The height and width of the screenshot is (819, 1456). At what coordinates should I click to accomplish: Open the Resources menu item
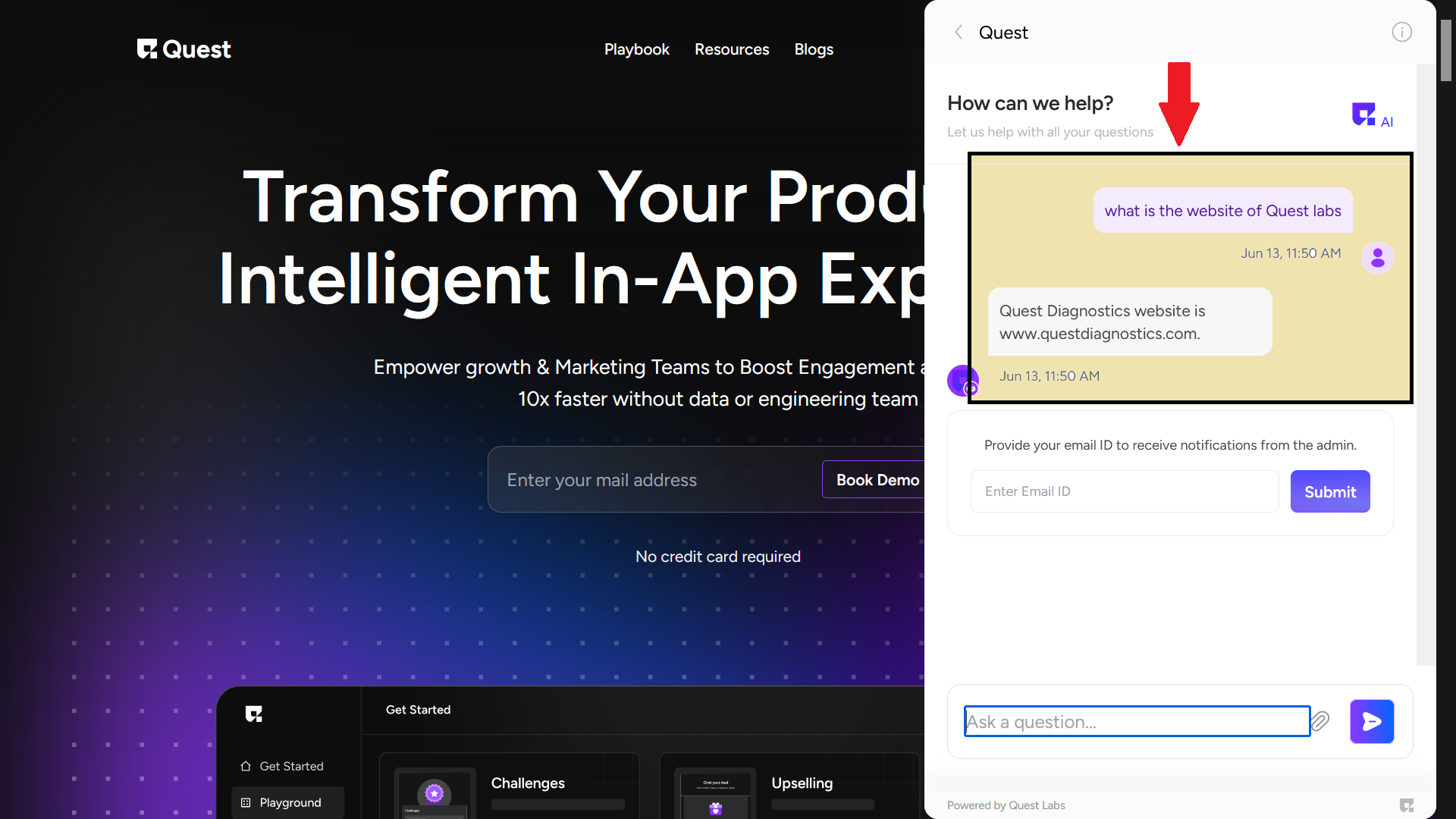pyautogui.click(x=731, y=49)
